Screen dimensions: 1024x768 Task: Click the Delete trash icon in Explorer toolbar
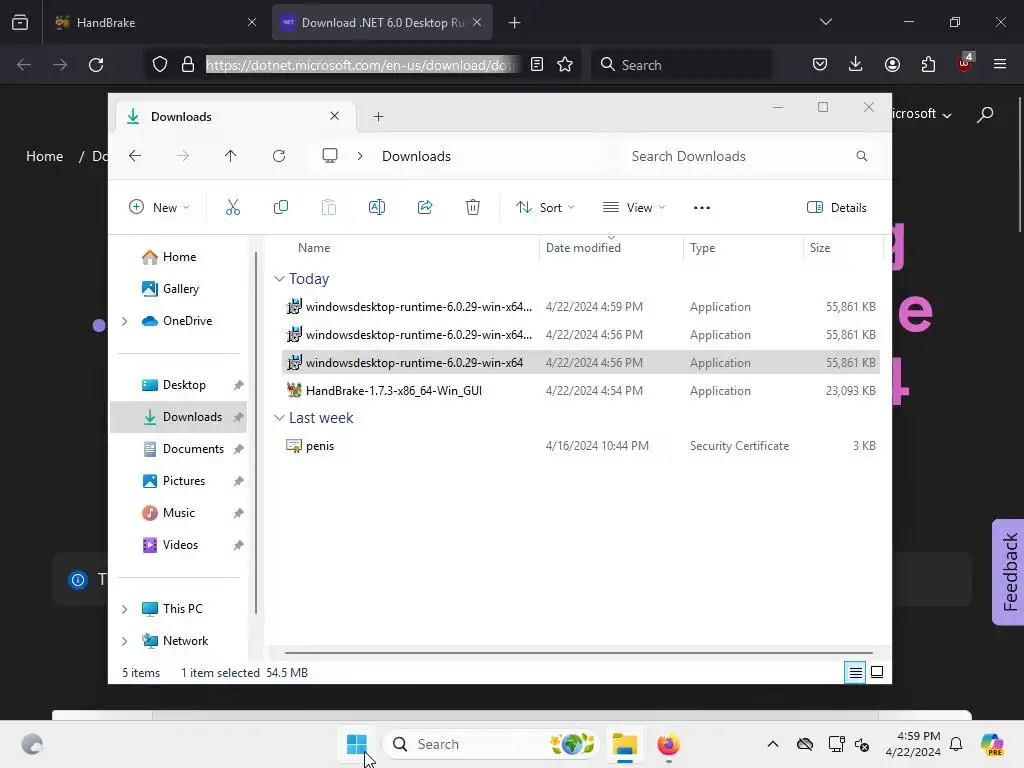(473, 208)
